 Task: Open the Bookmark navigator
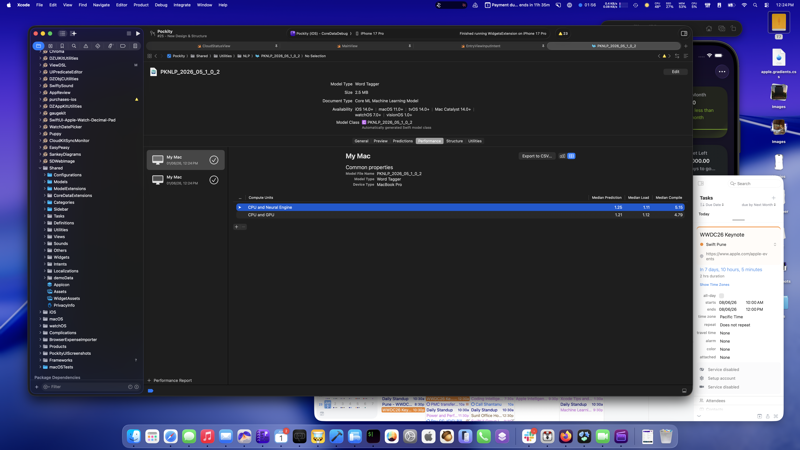tap(62, 46)
